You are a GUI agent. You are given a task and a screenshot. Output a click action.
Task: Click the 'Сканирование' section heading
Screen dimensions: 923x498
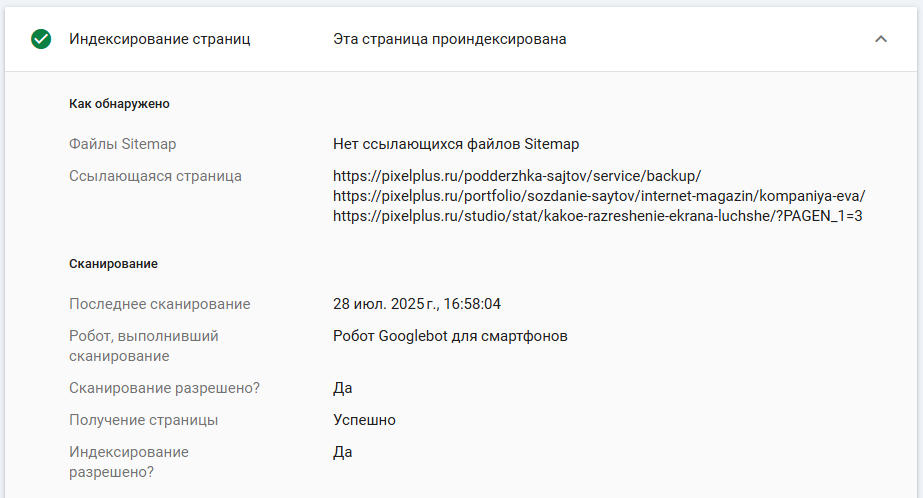coord(113,263)
